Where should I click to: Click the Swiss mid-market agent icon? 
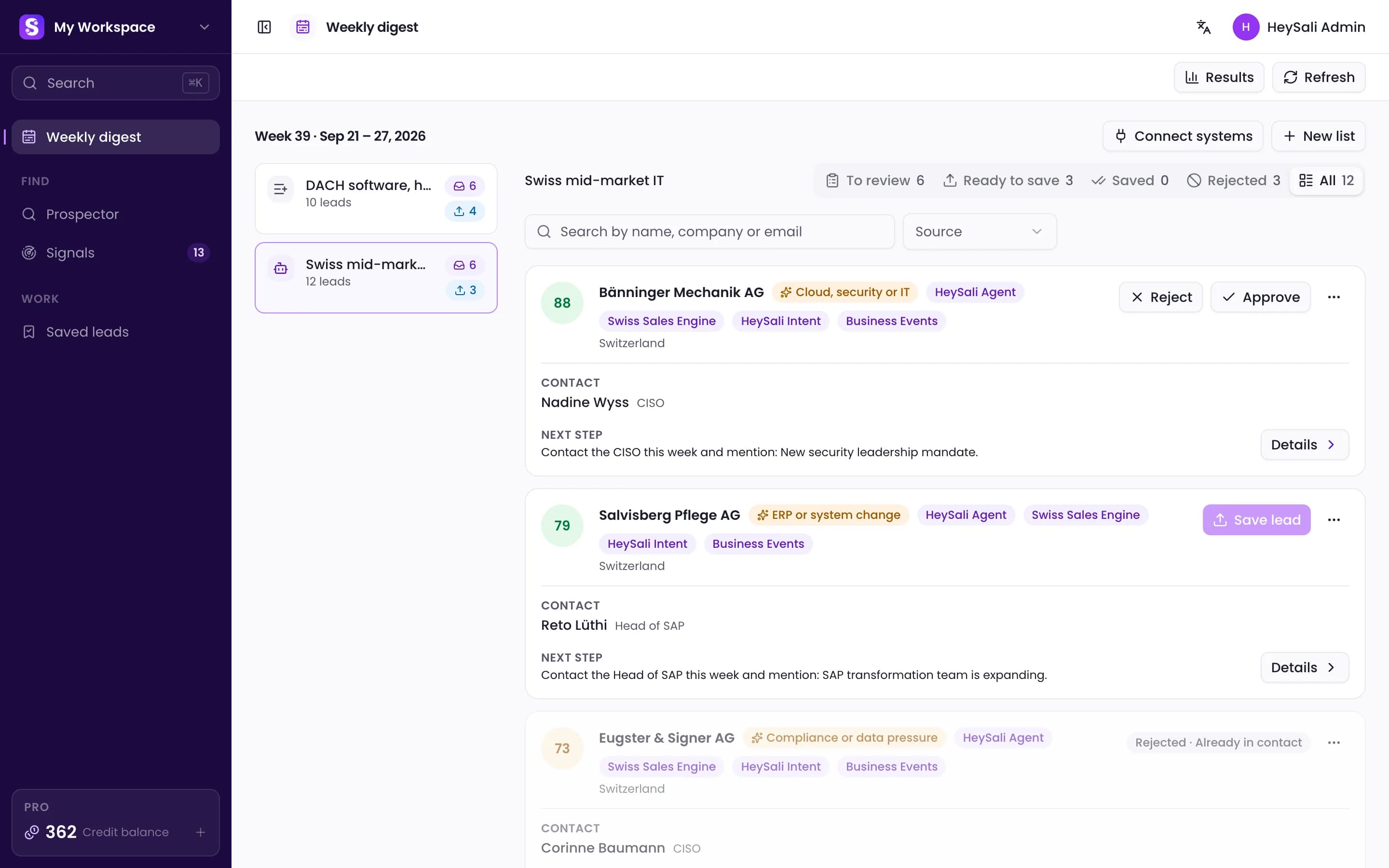[x=281, y=268]
